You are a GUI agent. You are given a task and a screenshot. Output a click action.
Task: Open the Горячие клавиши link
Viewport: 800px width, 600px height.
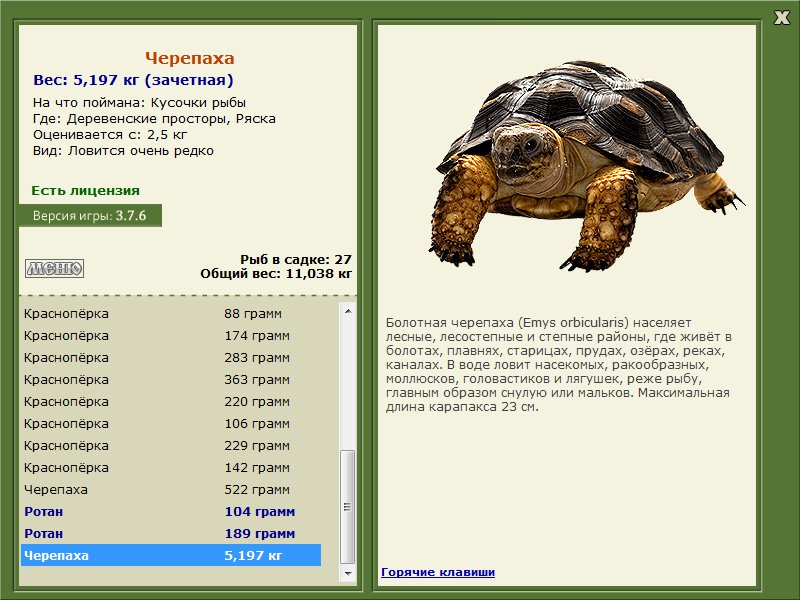click(438, 572)
